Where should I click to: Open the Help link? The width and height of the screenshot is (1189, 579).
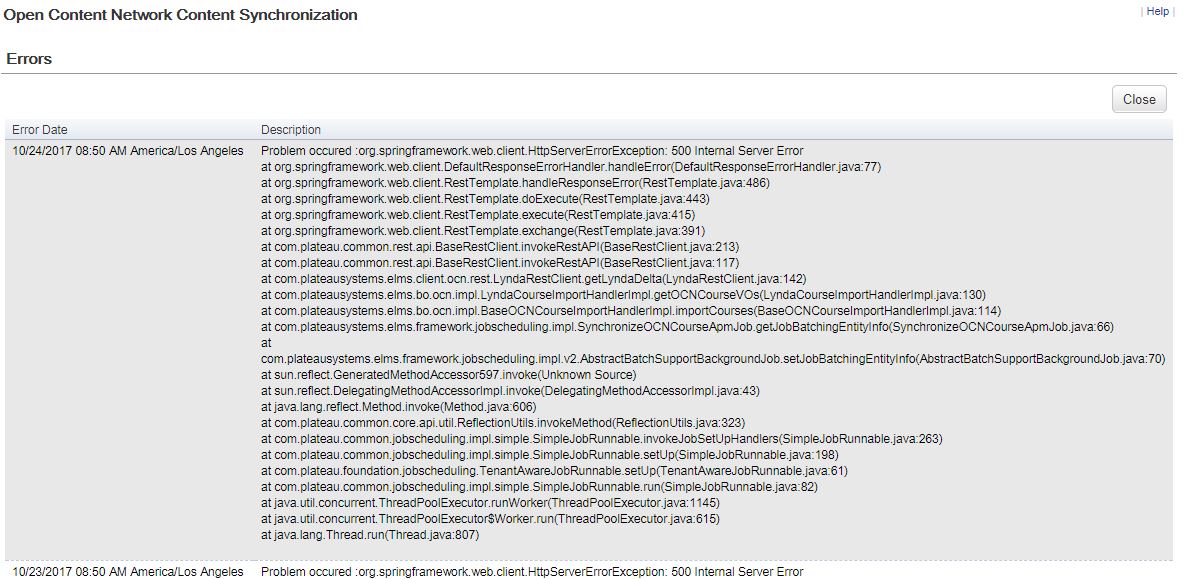click(1157, 11)
